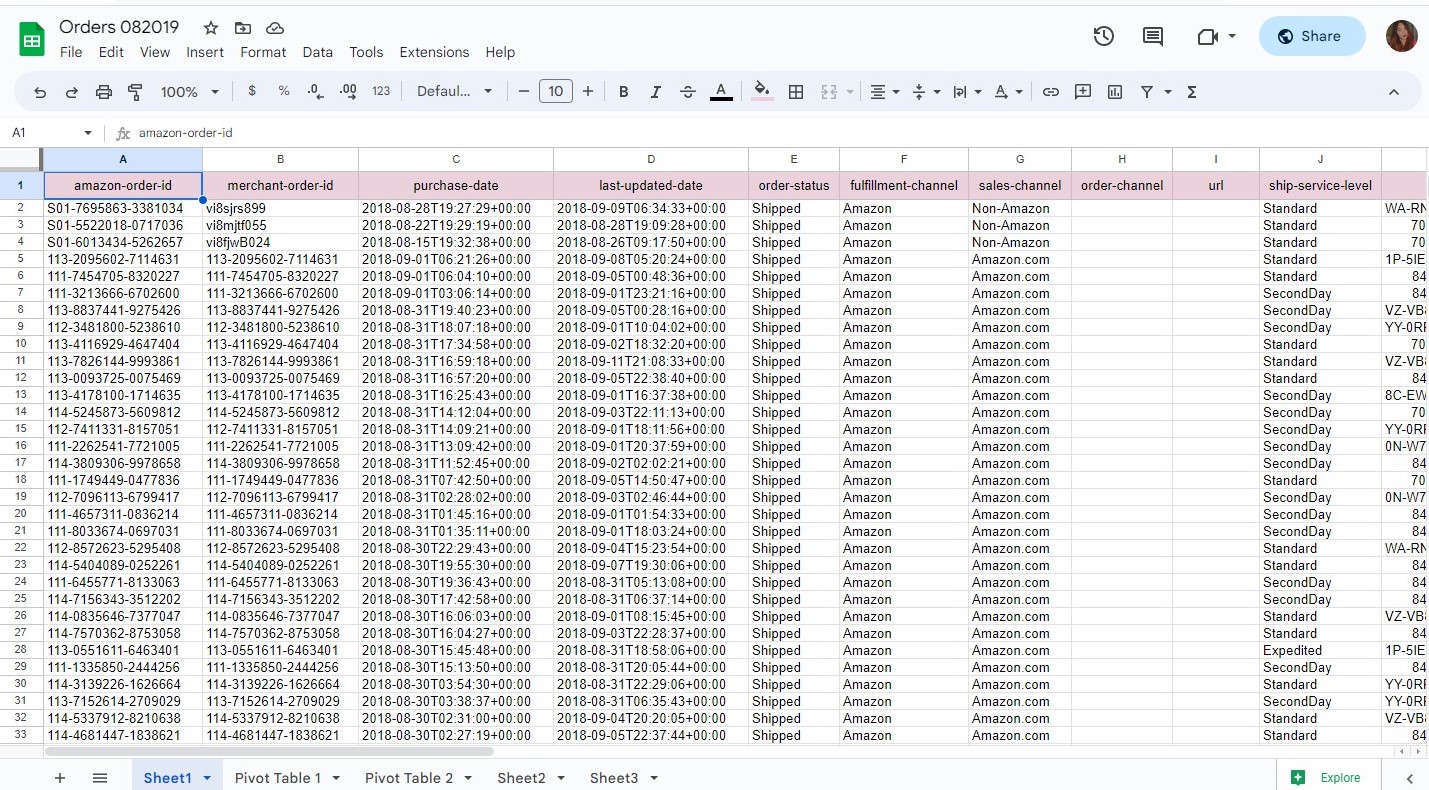Switch to the Sheet2 tab
This screenshot has height=790, width=1429.
tap(522, 778)
